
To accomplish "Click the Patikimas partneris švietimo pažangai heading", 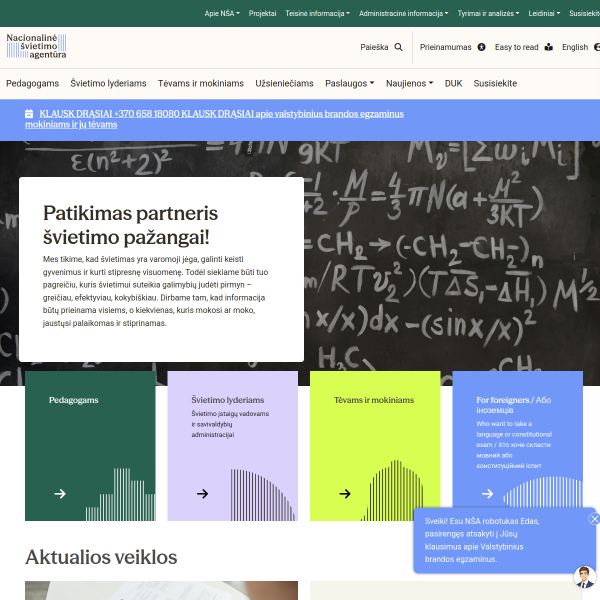I will (x=130, y=225).
